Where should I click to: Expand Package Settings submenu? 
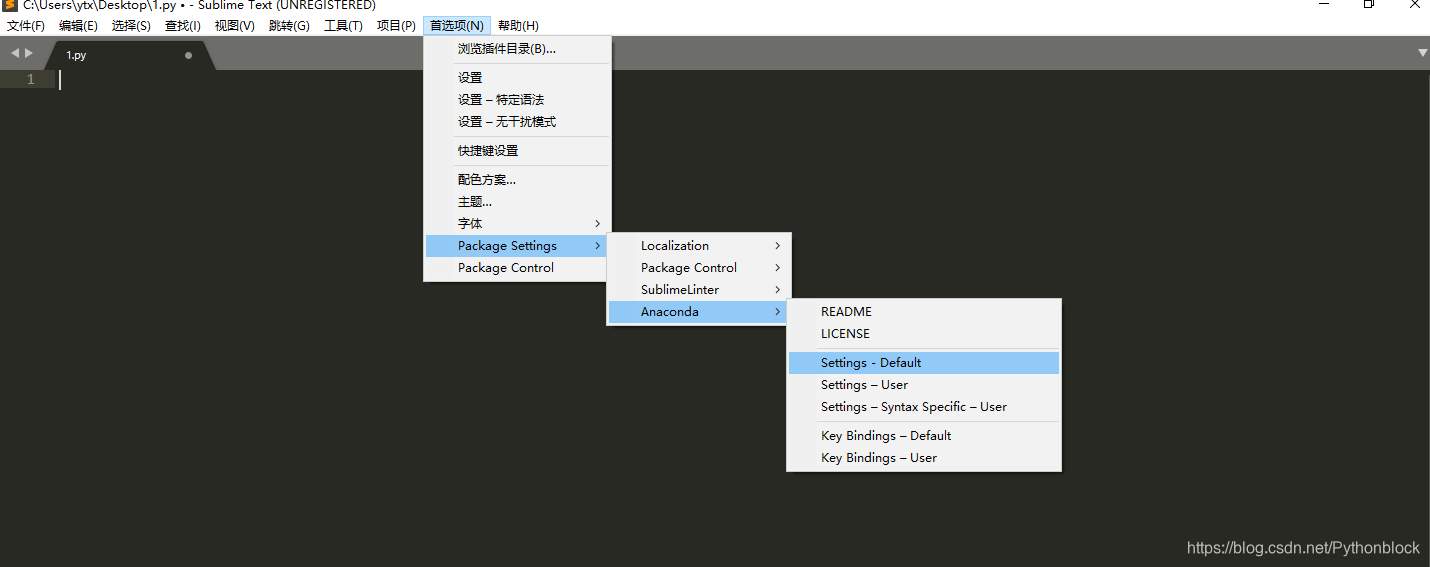tap(517, 245)
